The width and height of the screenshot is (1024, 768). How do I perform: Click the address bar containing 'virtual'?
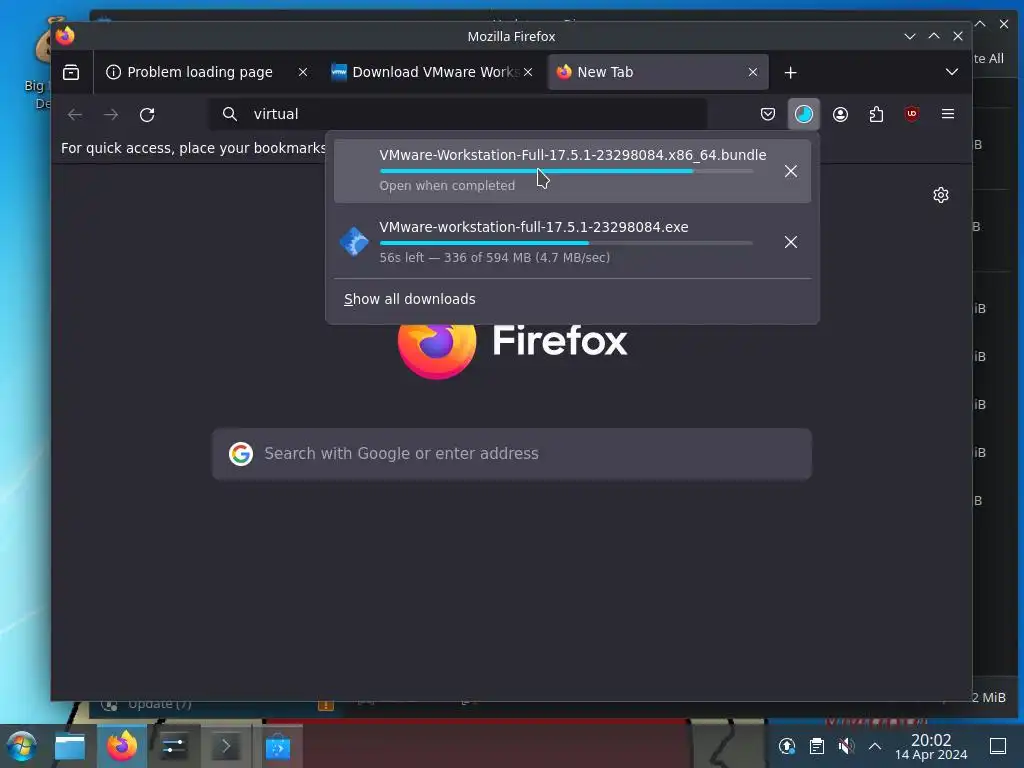coord(457,114)
